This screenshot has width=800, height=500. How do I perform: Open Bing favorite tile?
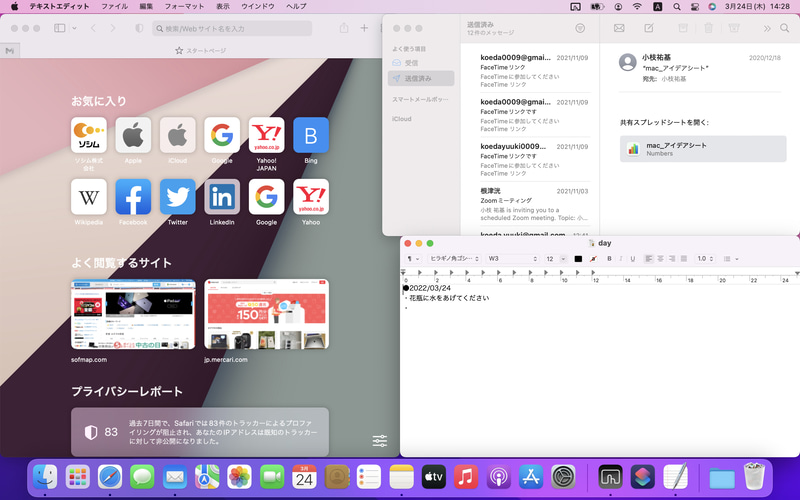(x=311, y=135)
